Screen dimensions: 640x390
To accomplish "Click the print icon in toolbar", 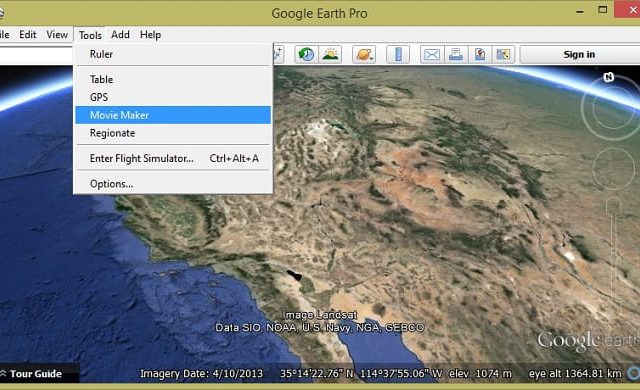I will 456,54.
